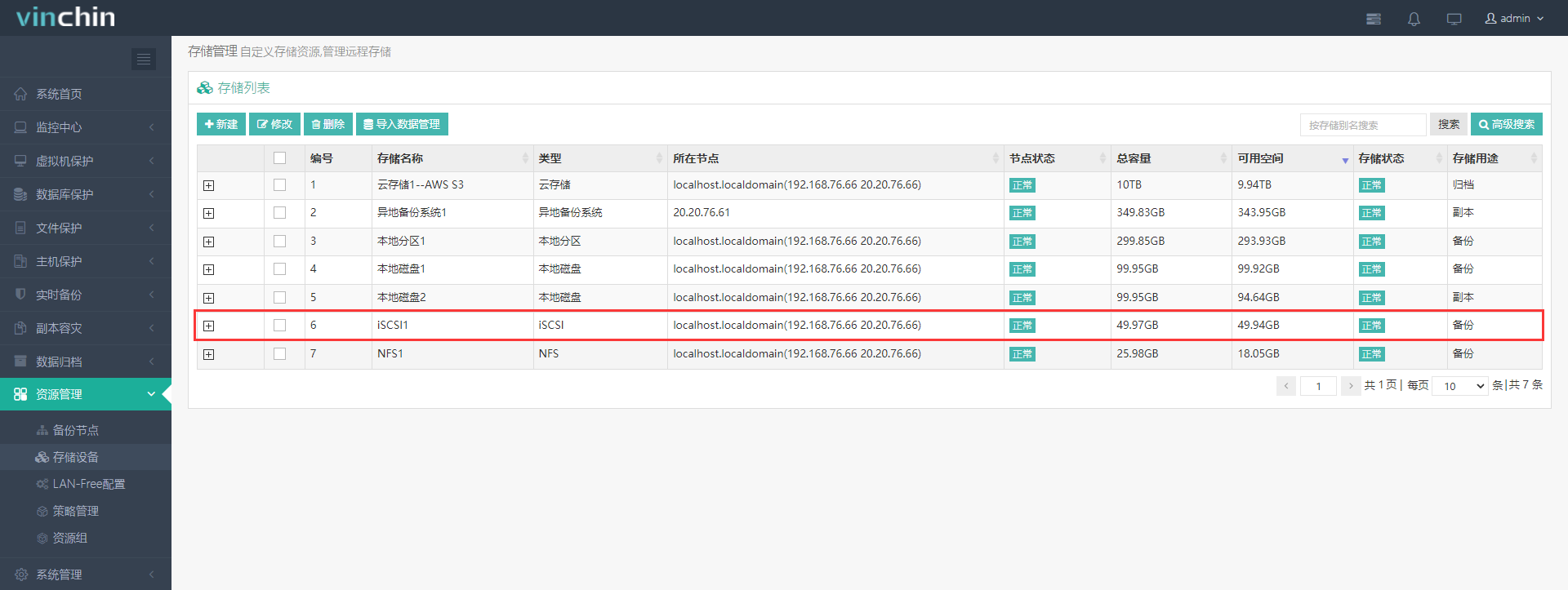
Task: Sort by the 可用空间 column header
Action: (x=1292, y=158)
